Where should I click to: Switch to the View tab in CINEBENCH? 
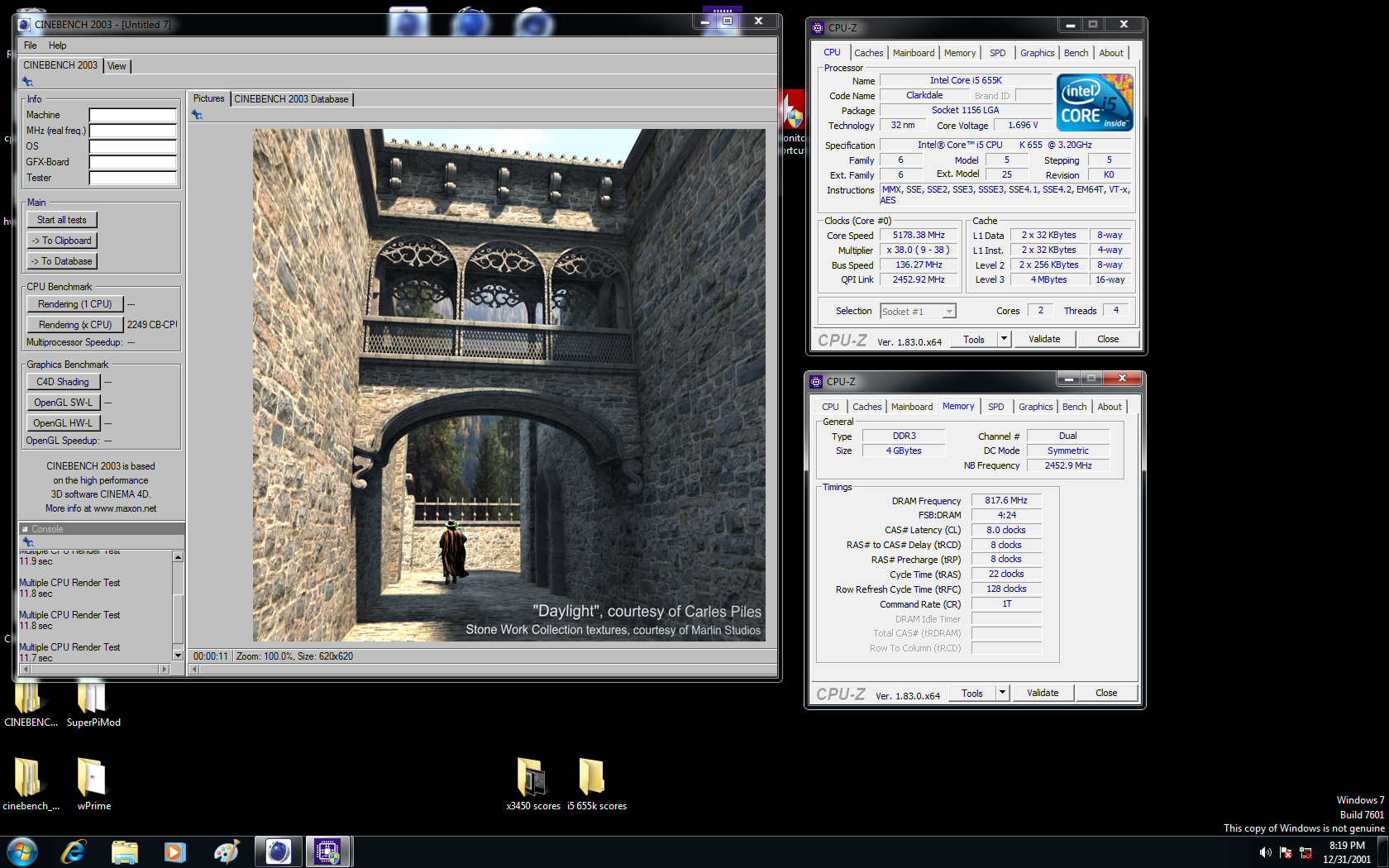[117, 66]
